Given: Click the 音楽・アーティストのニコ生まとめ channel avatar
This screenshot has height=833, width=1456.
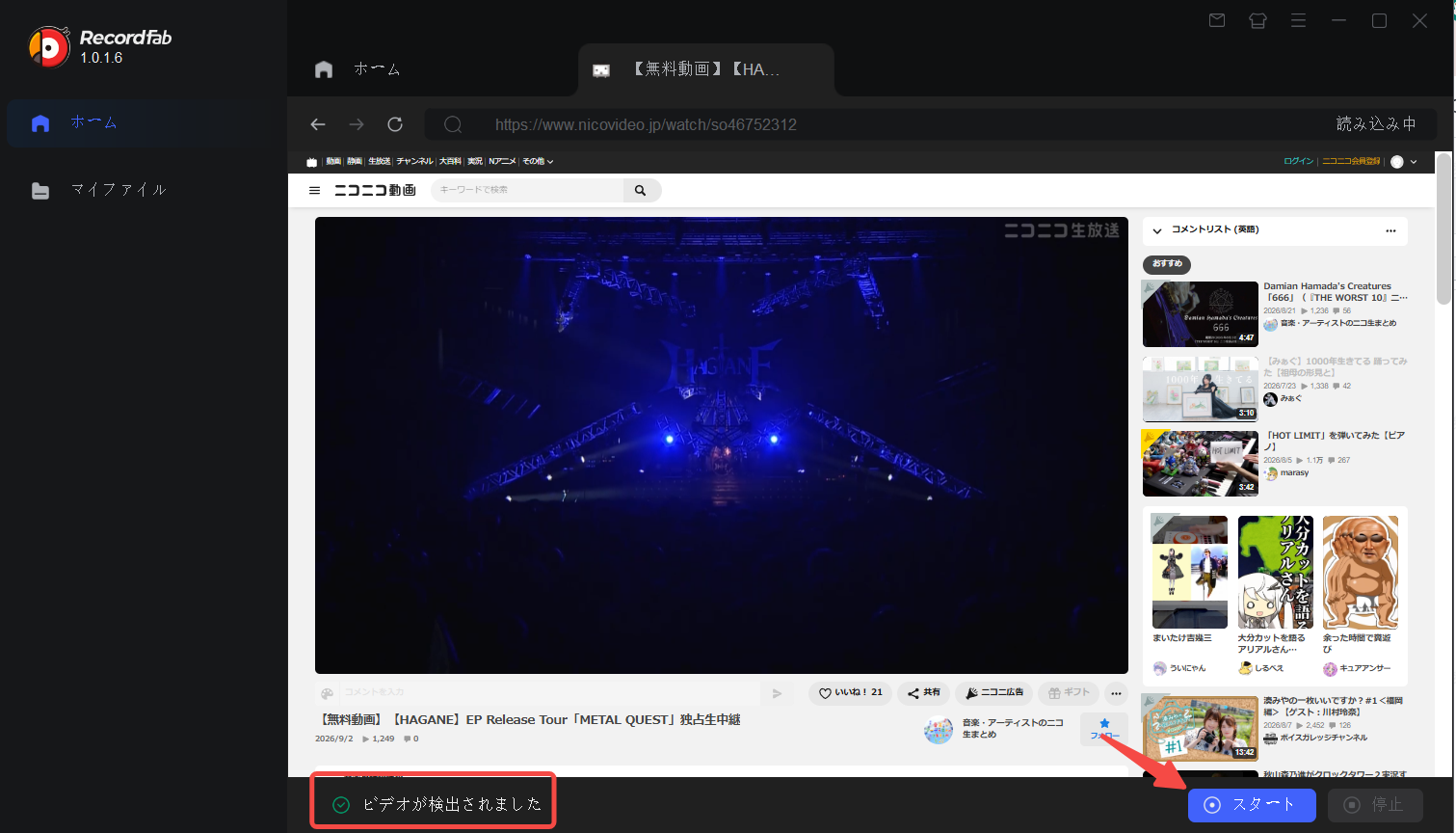Looking at the screenshot, I should (x=939, y=730).
